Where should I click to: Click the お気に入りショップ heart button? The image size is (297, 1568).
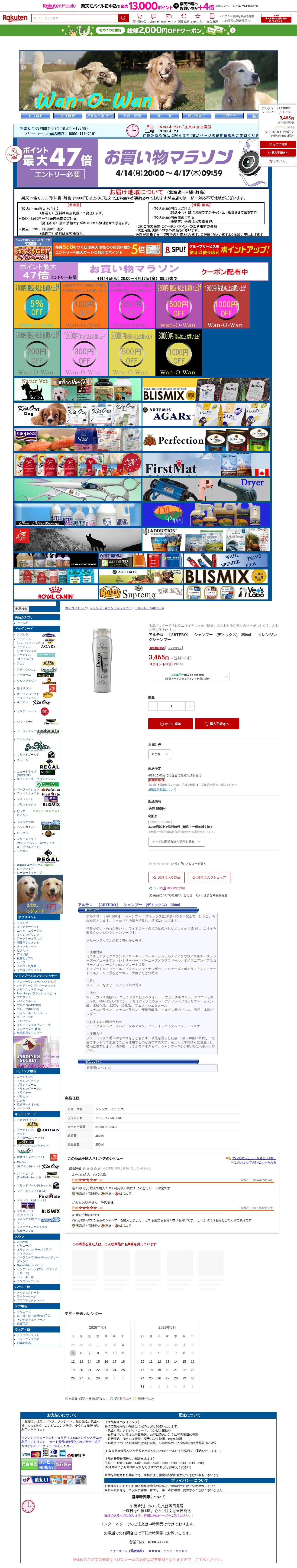[209, 877]
